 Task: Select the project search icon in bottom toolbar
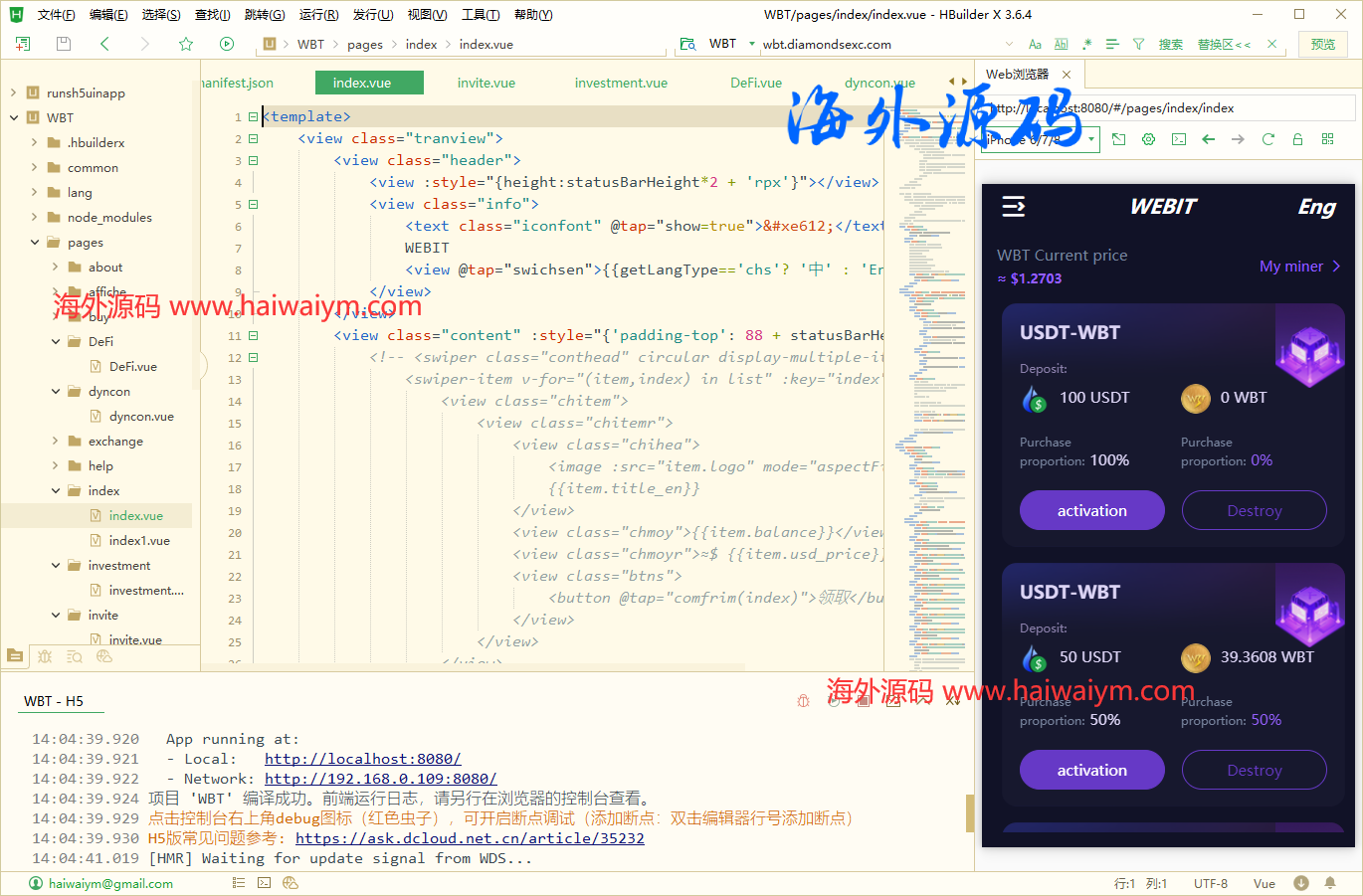coord(75,656)
